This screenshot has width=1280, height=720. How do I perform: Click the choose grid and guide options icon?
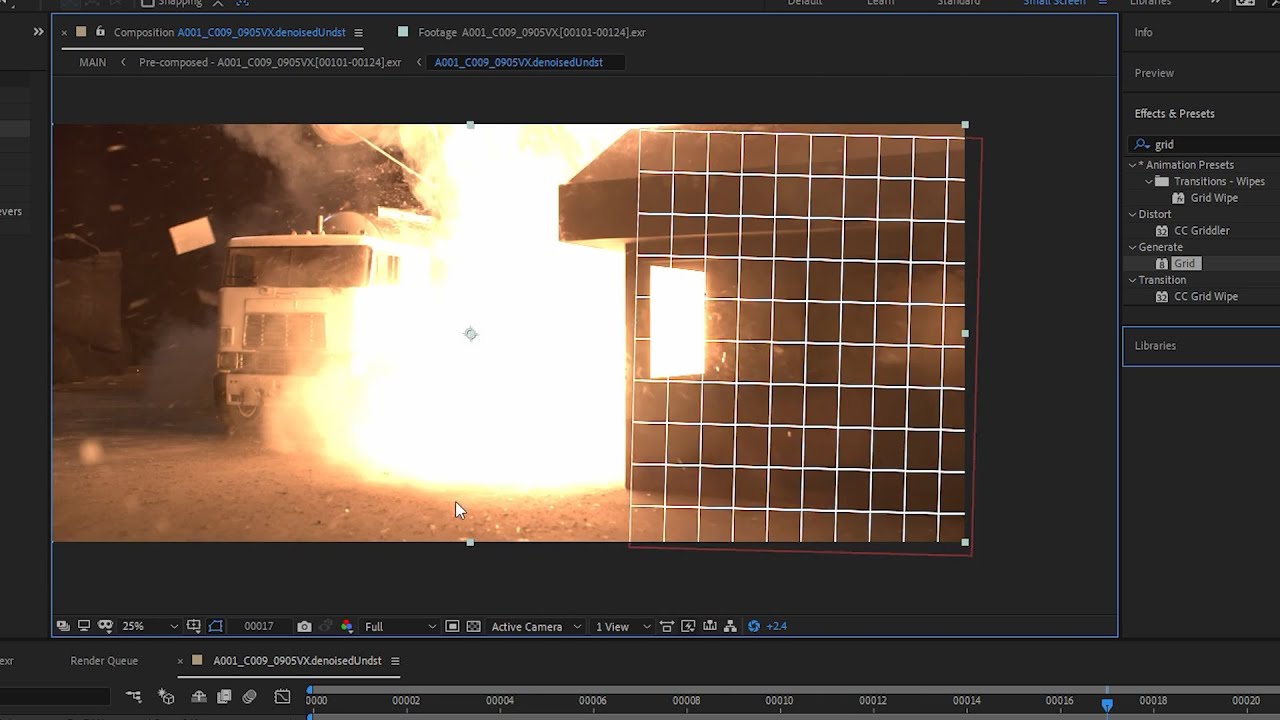tap(194, 626)
